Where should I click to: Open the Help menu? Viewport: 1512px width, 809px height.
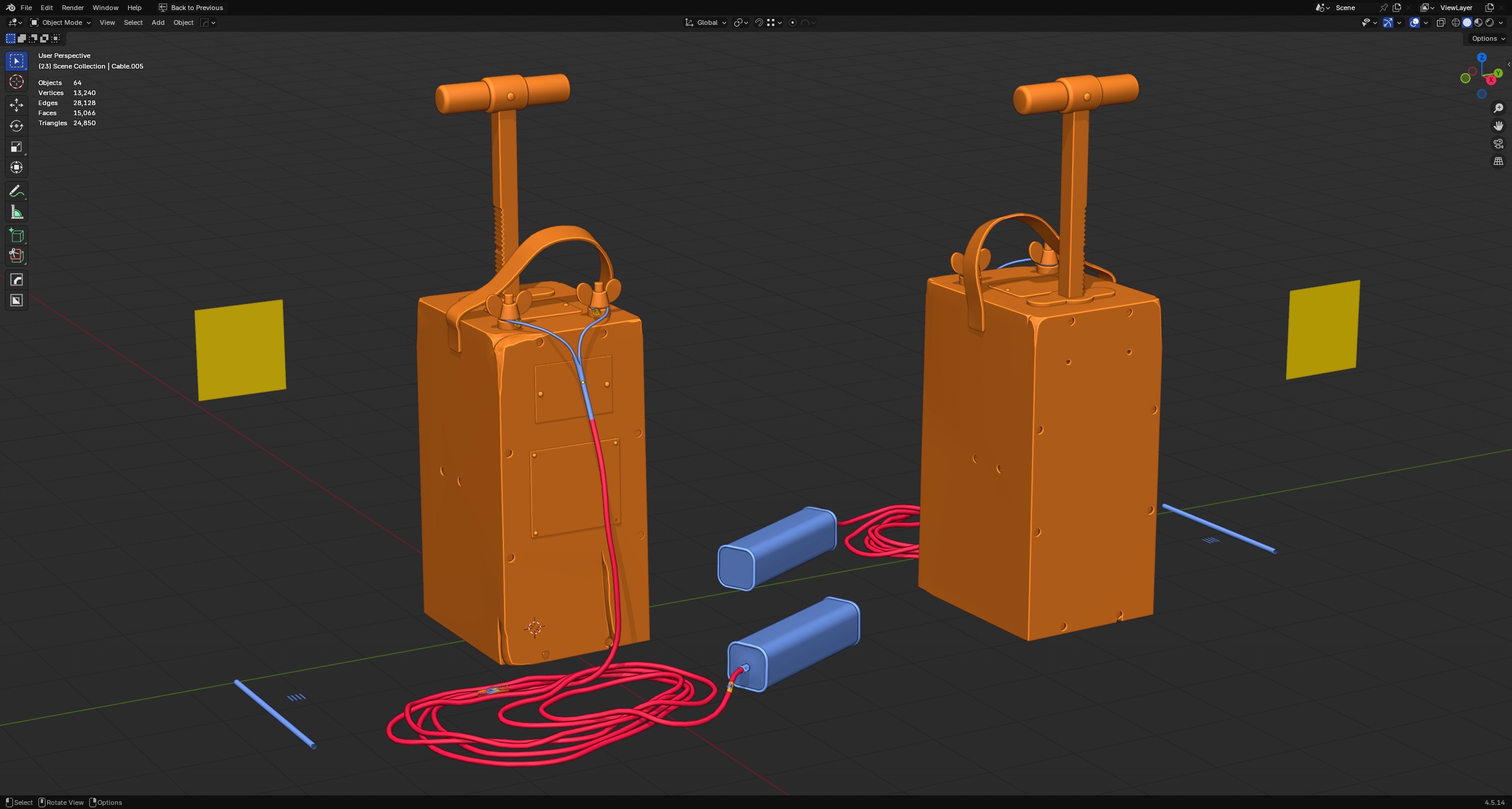[134, 8]
